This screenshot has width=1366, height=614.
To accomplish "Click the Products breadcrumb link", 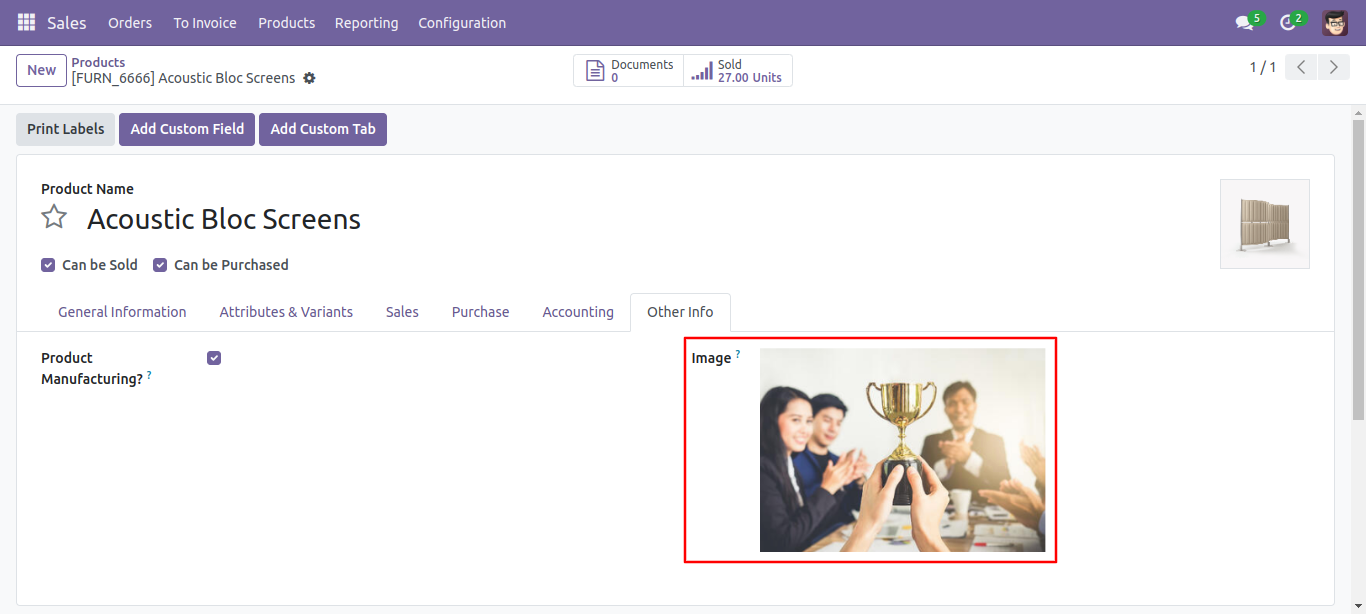I will (98, 62).
